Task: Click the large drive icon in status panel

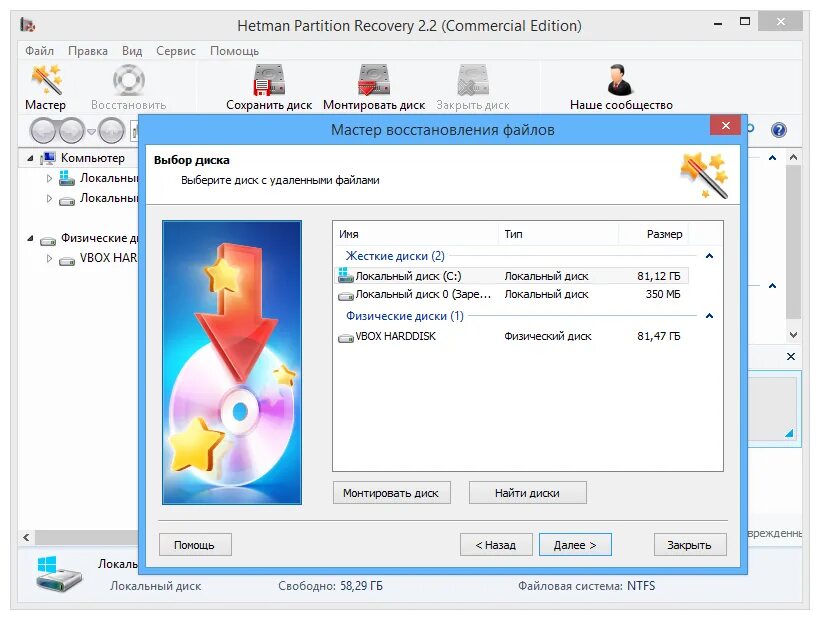Action: [58, 574]
